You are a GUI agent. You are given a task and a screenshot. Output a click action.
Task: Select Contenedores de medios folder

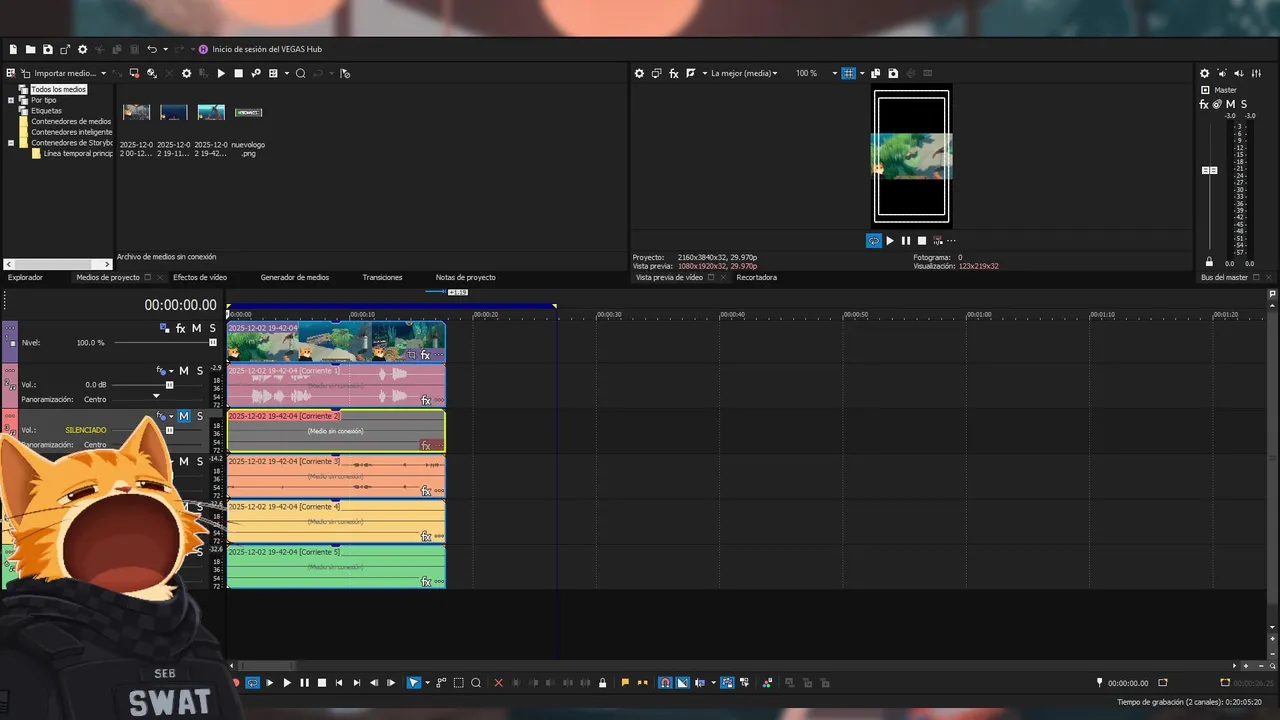pyautogui.click(x=71, y=121)
